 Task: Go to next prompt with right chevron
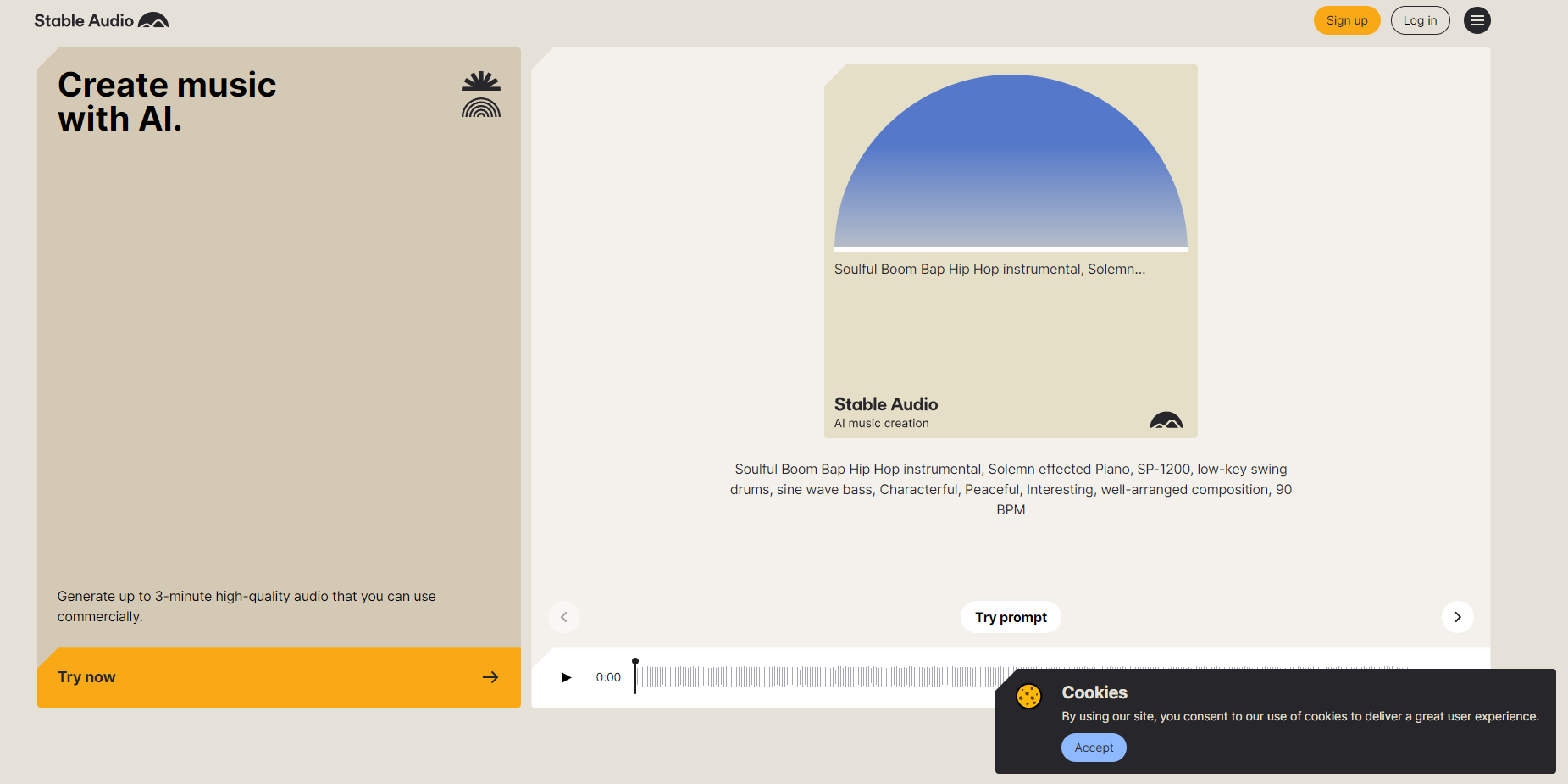[x=1457, y=617]
